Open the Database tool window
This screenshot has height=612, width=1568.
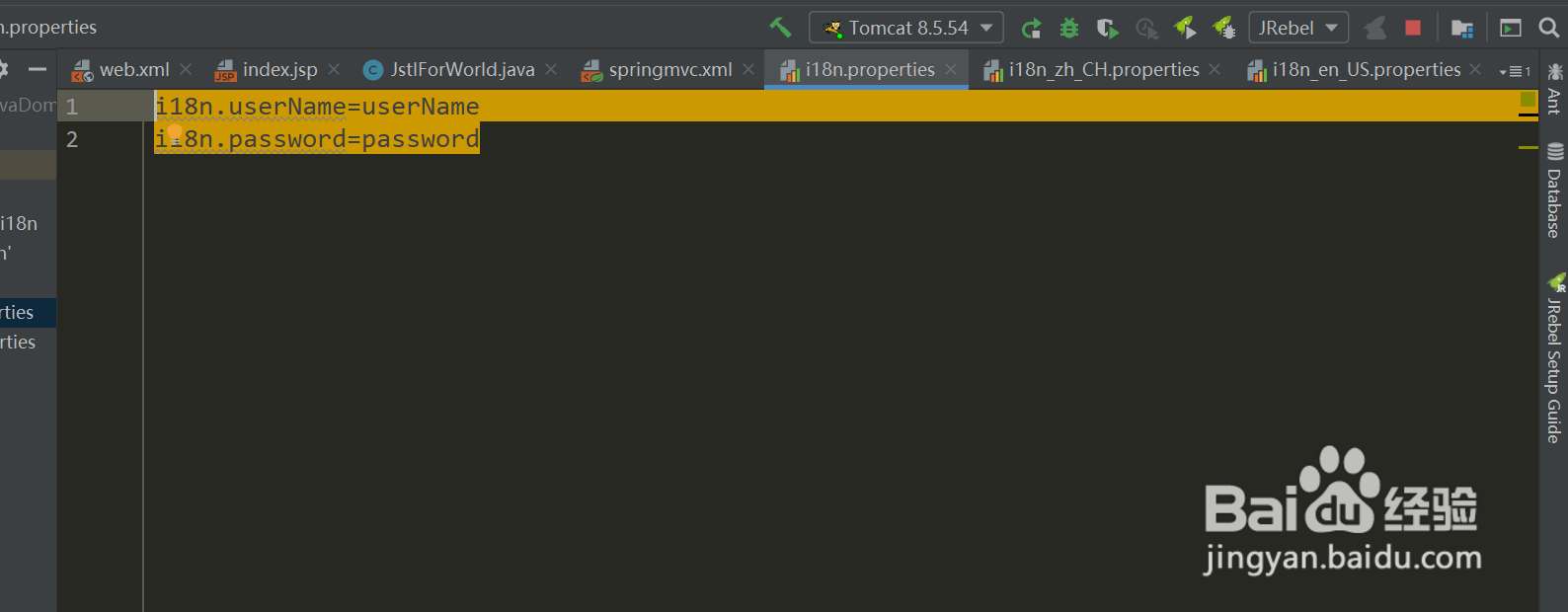pos(1554,190)
